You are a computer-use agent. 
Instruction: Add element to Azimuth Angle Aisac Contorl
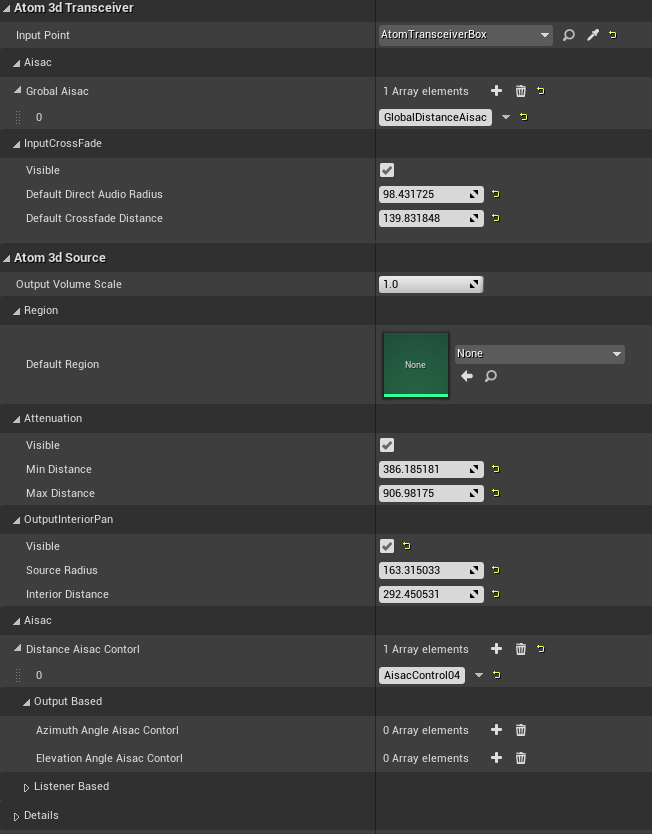[496, 730]
